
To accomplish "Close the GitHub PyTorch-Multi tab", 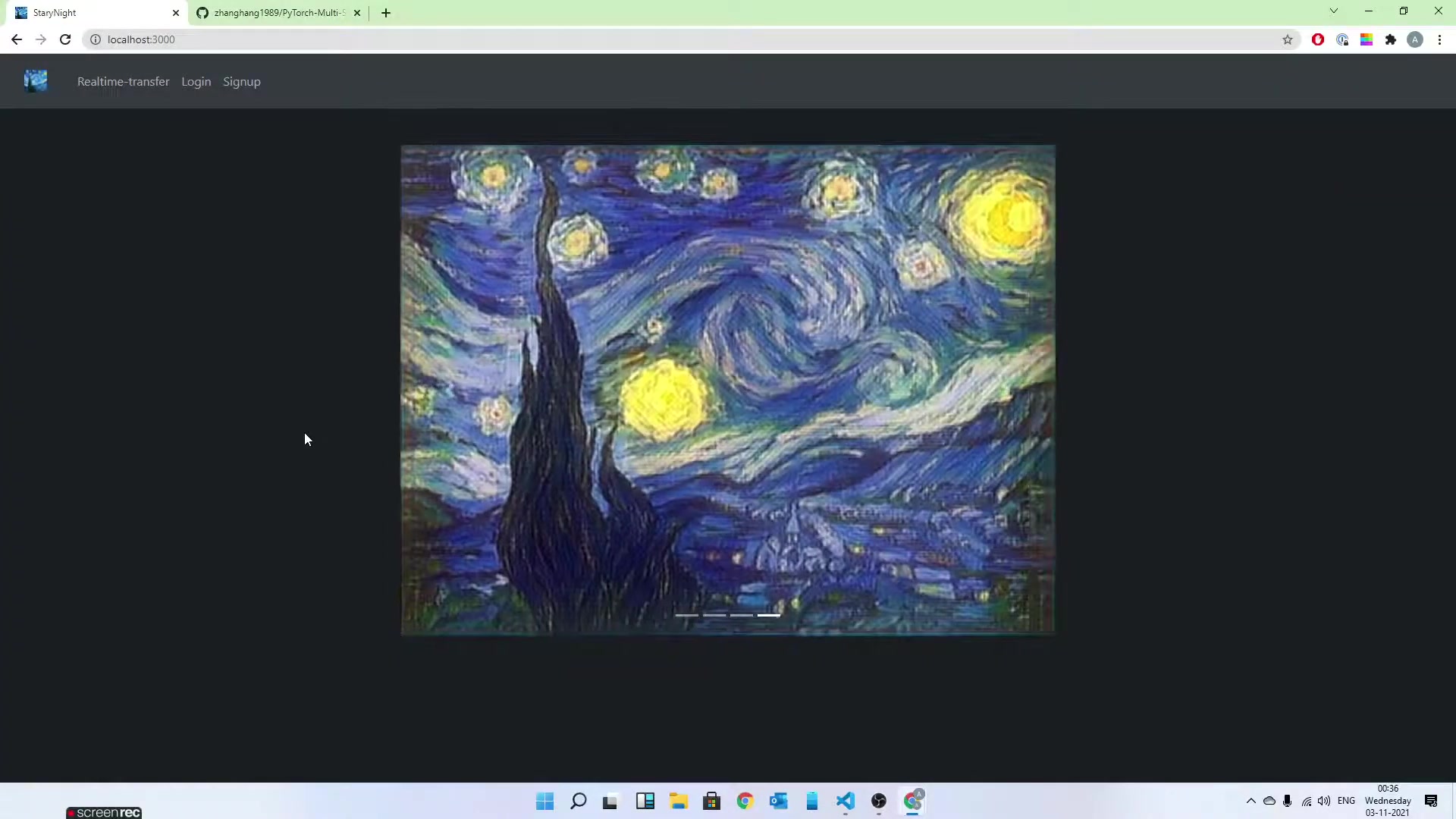I will pos(357,13).
